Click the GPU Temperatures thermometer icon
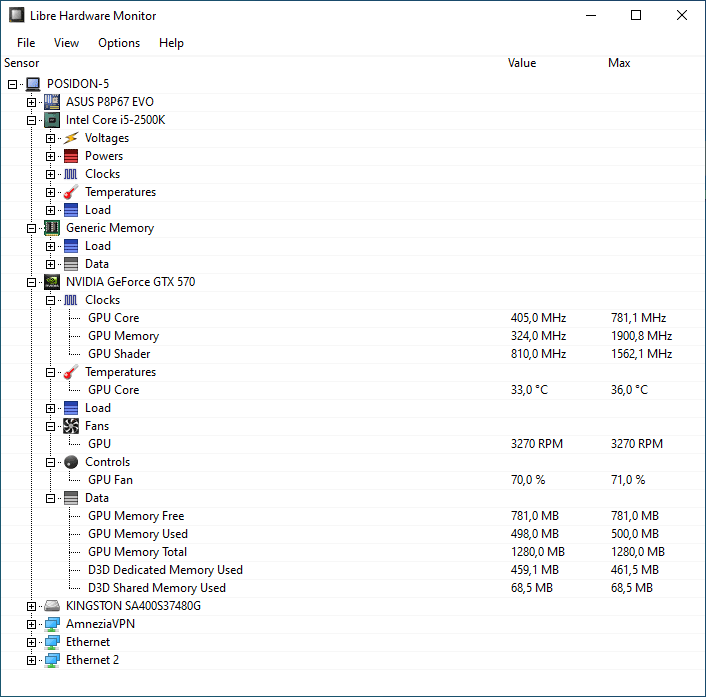 pos(71,372)
